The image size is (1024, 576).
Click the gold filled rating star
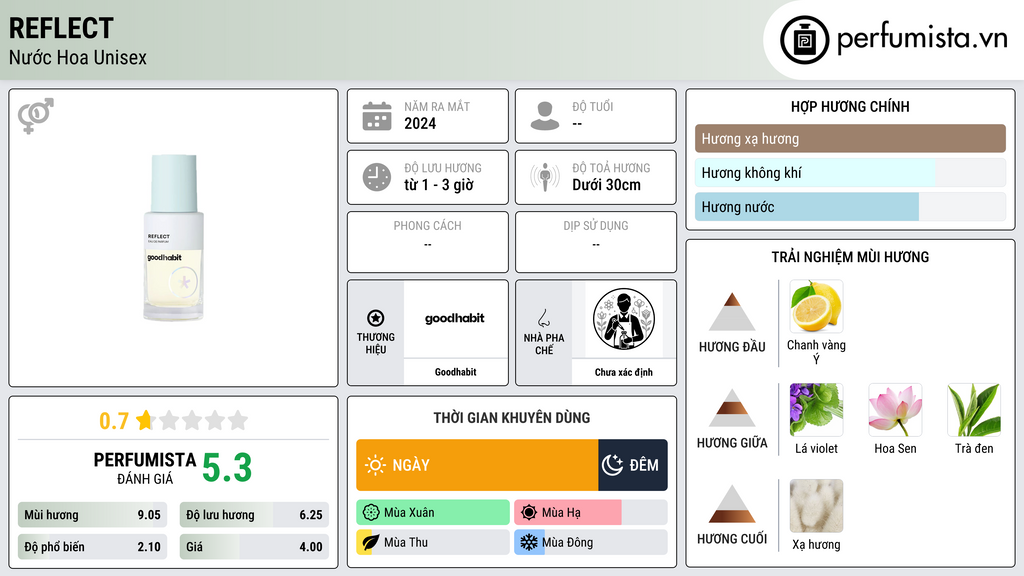click(x=145, y=420)
